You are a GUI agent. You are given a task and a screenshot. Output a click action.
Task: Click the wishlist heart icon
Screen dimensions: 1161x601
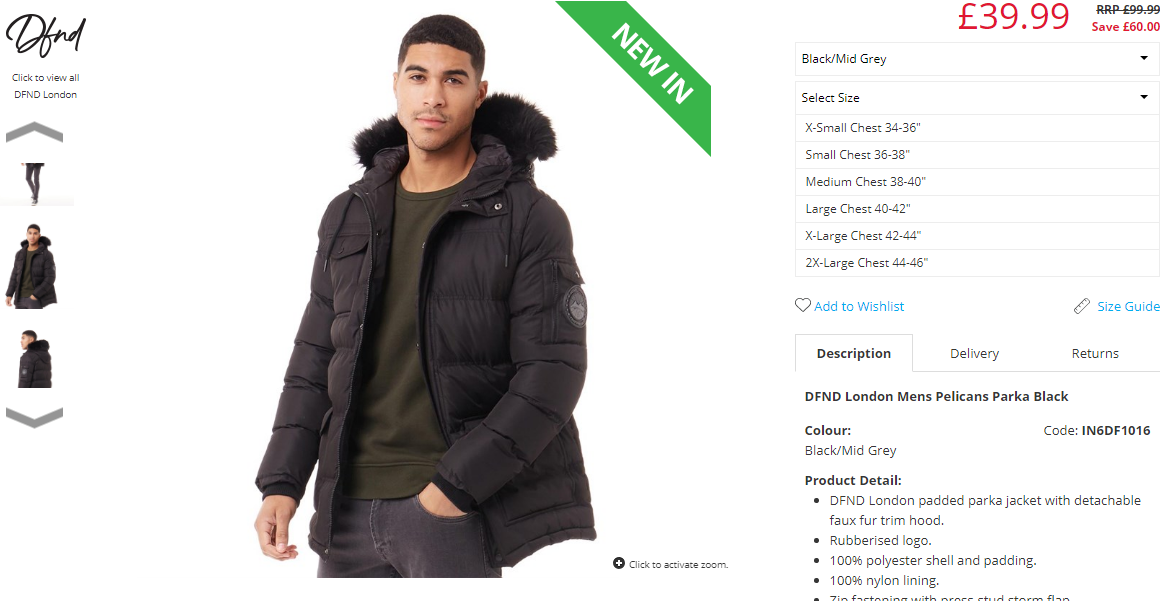pyautogui.click(x=803, y=305)
